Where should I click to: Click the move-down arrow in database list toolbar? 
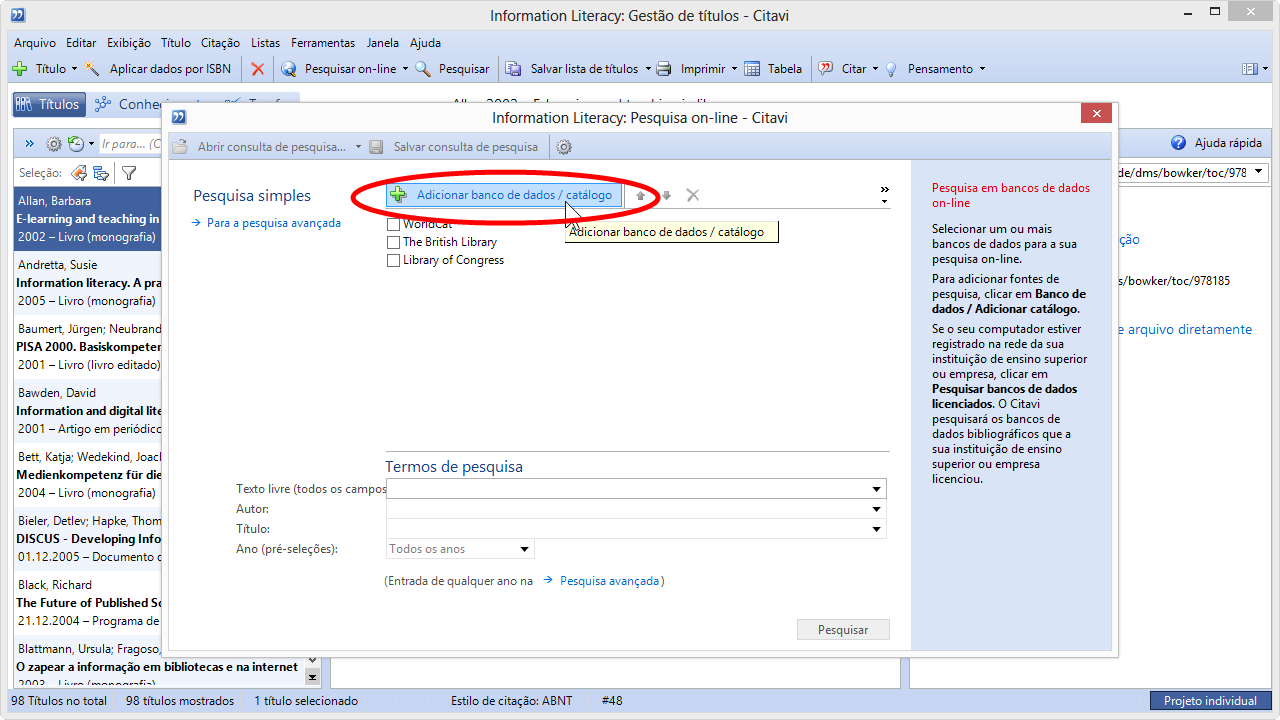[x=666, y=196]
